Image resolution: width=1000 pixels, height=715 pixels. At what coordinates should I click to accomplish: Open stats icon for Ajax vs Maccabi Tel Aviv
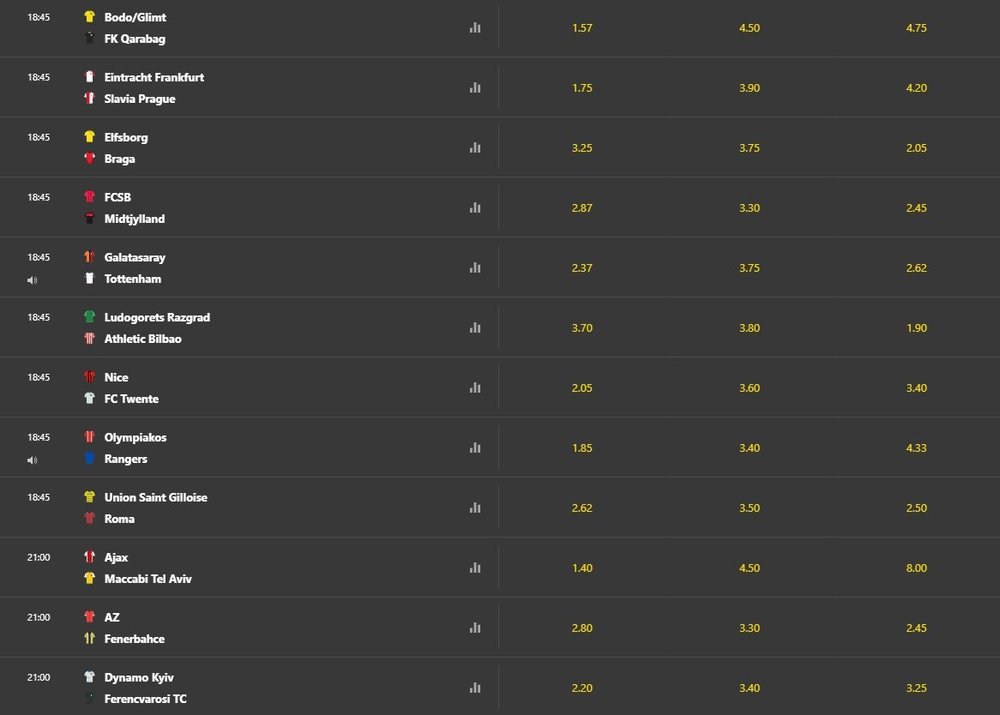coord(475,568)
